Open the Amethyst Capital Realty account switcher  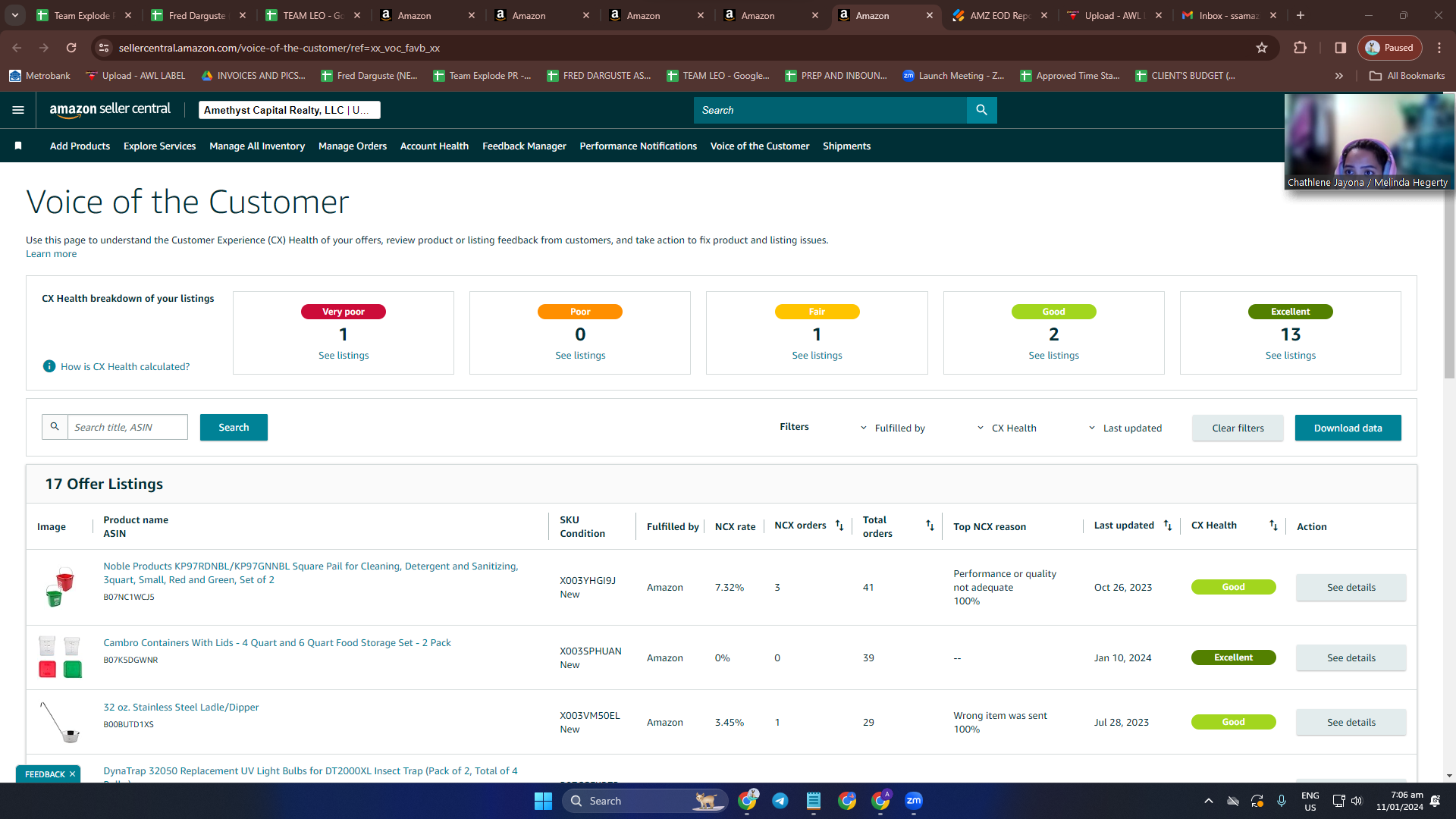[289, 110]
